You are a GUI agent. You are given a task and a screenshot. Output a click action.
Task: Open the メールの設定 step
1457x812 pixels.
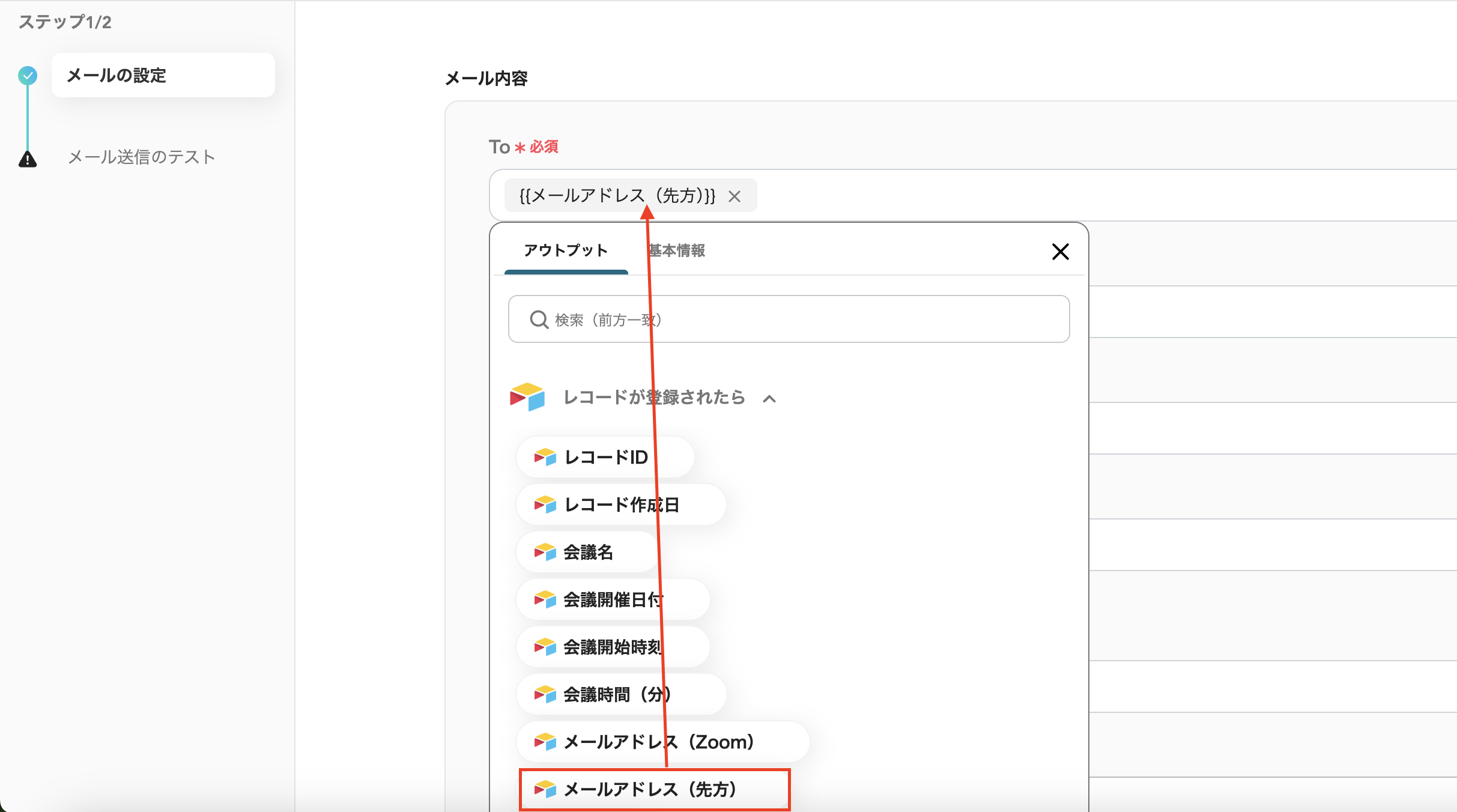click(x=163, y=76)
